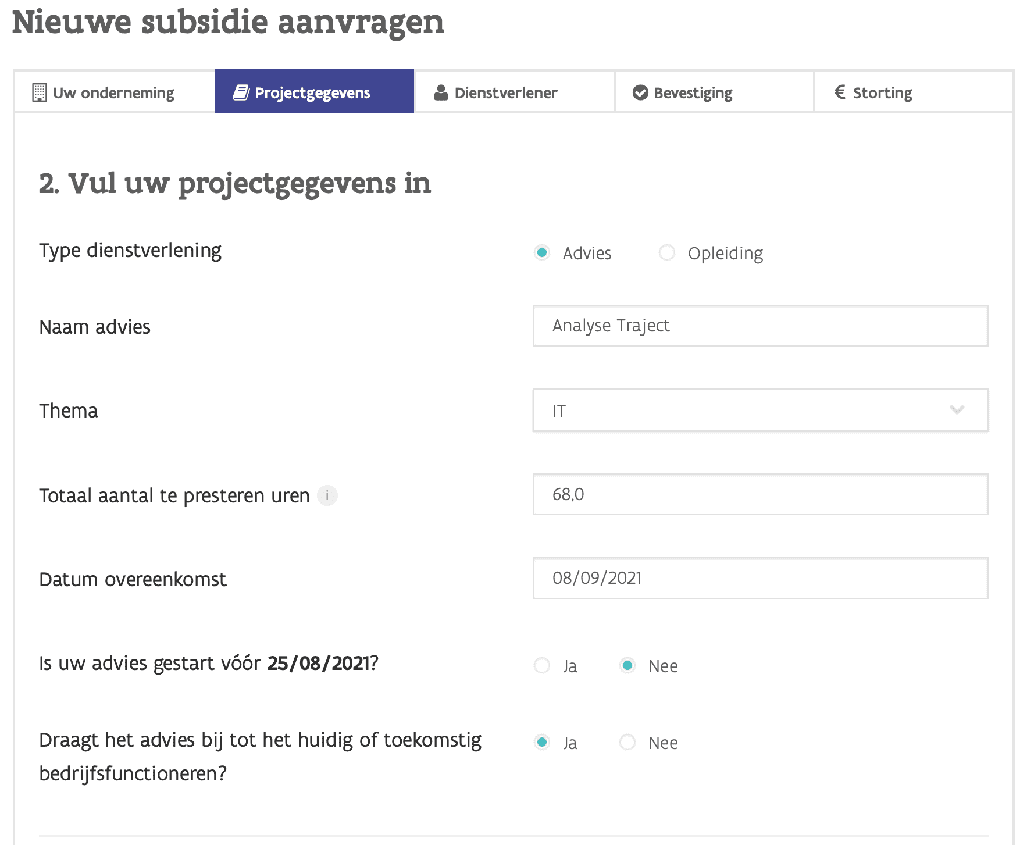This screenshot has width=1027, height=846.
Task: Choose Ja for advies gestart vóór 25/08/2021
Action: click(x=542, y=666)
